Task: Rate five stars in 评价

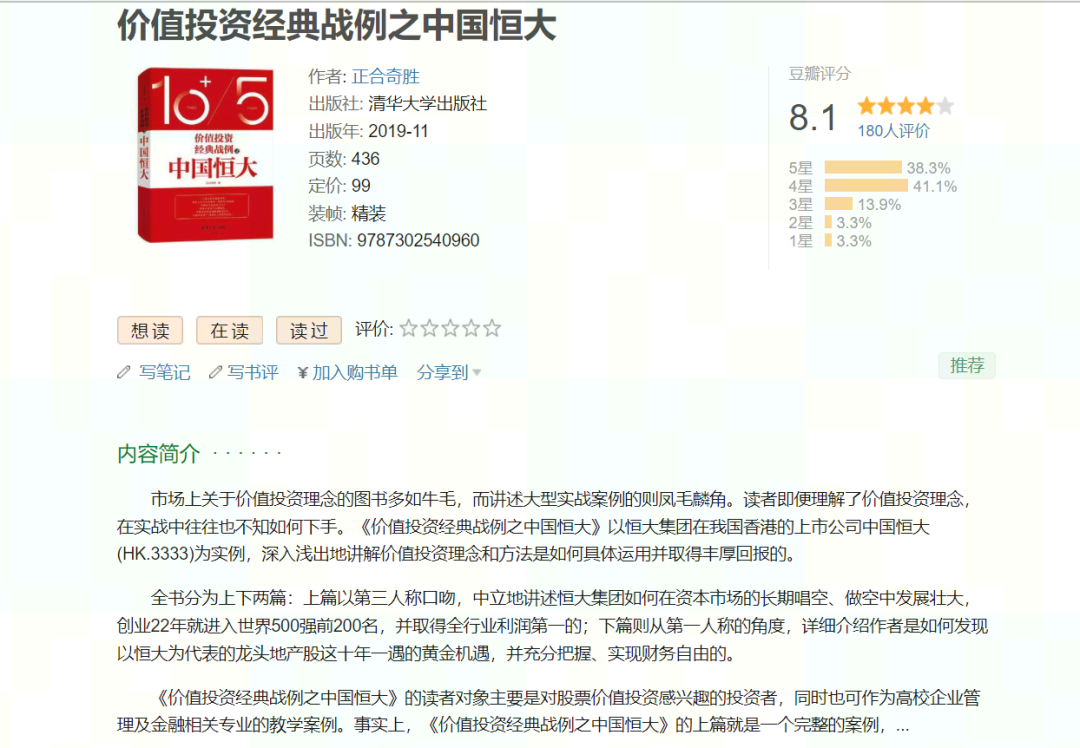Action: (491, 329)
